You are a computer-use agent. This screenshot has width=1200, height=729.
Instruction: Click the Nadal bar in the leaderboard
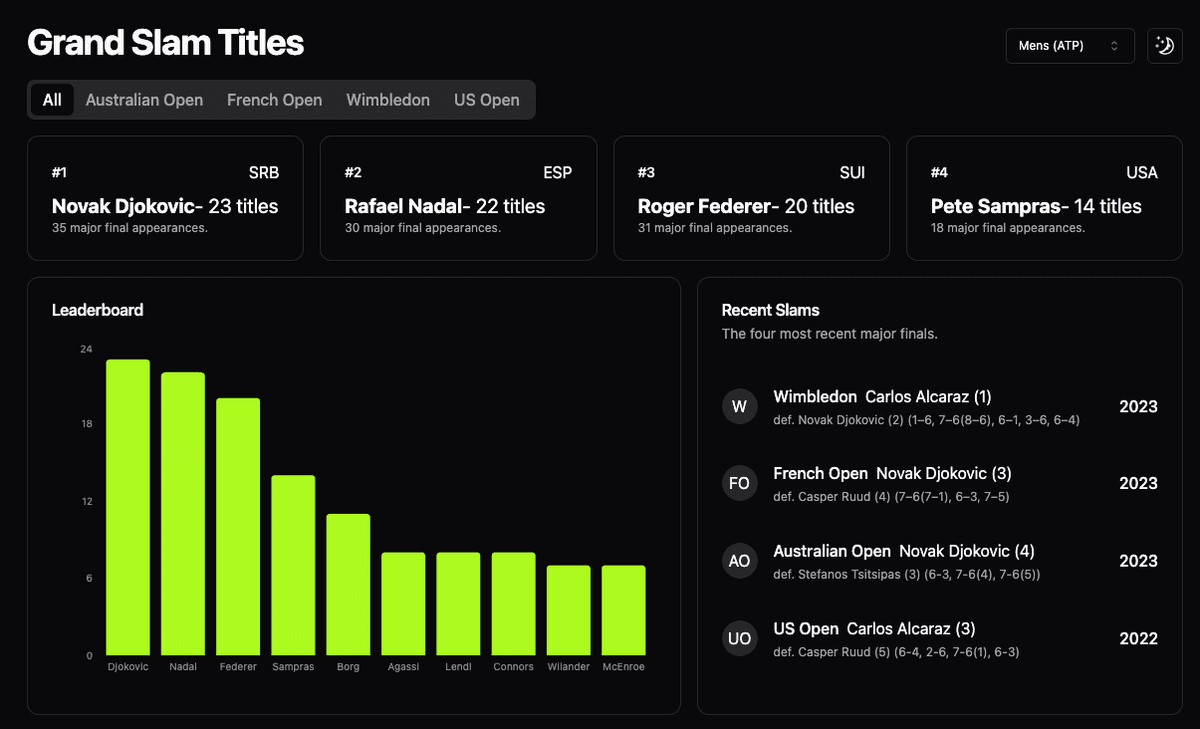[183, 514]
